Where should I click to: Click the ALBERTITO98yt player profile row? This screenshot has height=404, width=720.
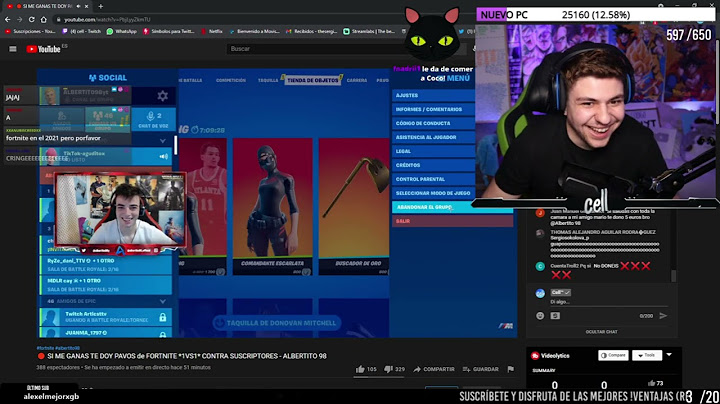[x=85, y=95]
